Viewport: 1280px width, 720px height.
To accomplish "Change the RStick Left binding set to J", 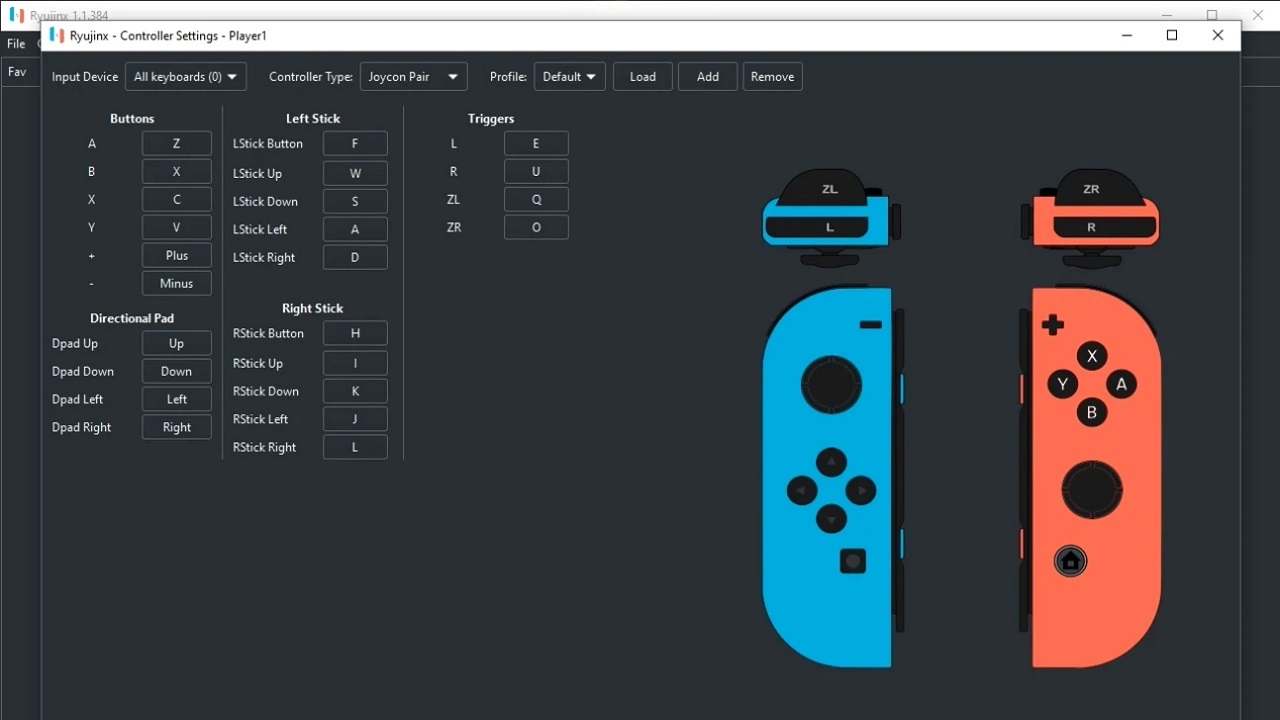I will click(355, 420).
